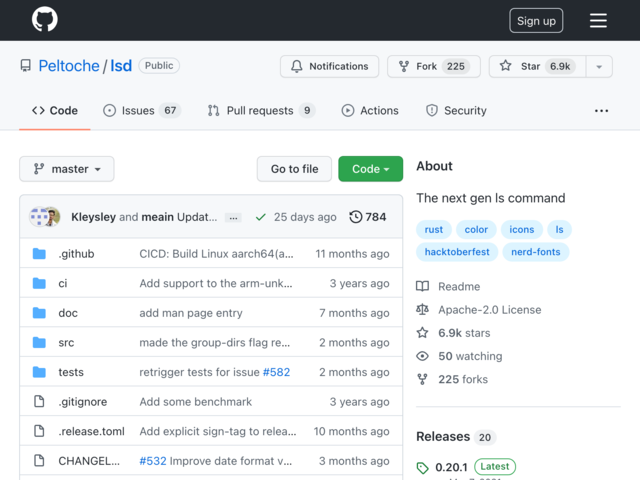The width and height of the screenshot is (640, 480).
Task: Click the ci folder icon
Action: tap(39, 283)
